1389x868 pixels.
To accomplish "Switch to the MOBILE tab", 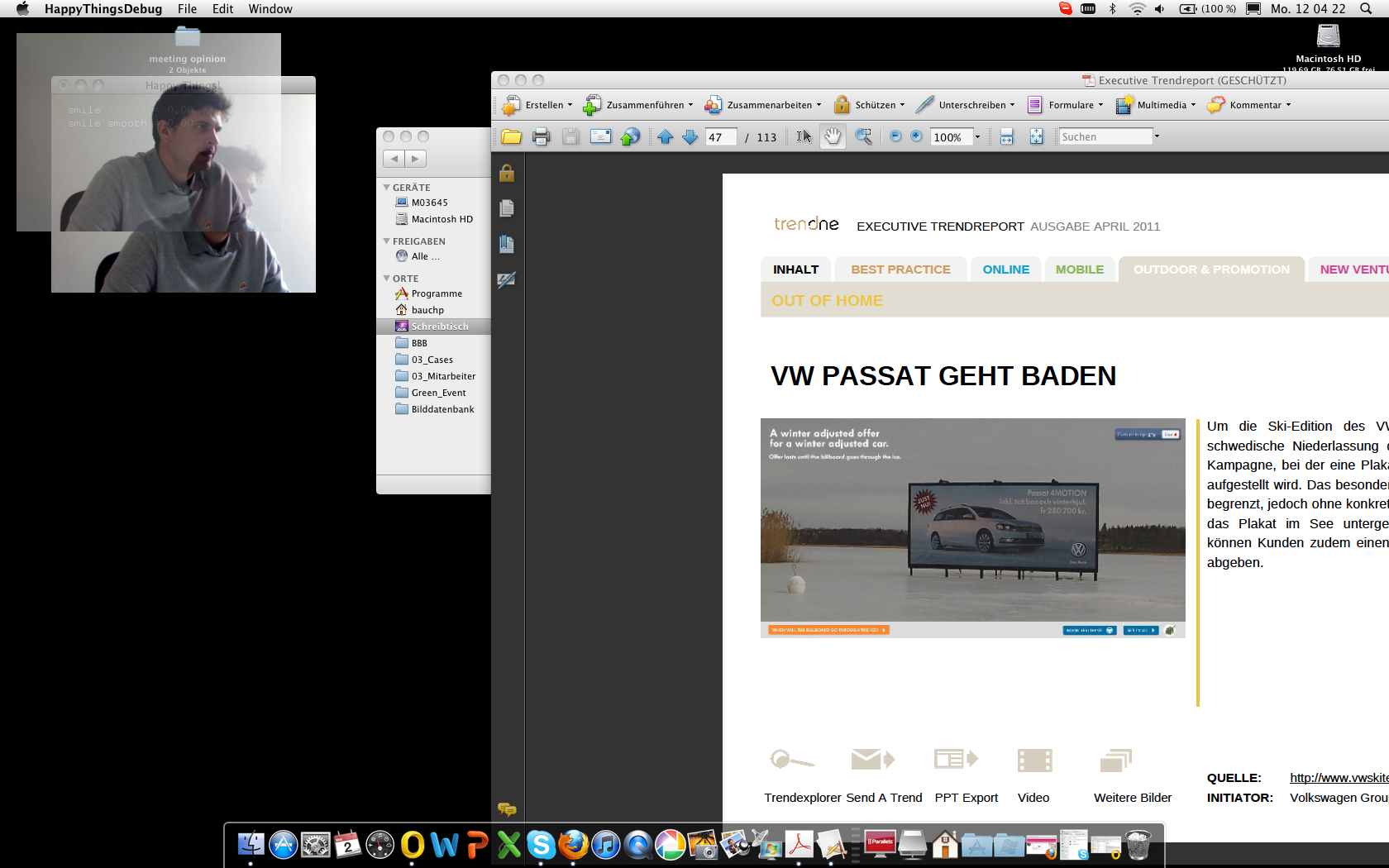I will pos(1079,269).
